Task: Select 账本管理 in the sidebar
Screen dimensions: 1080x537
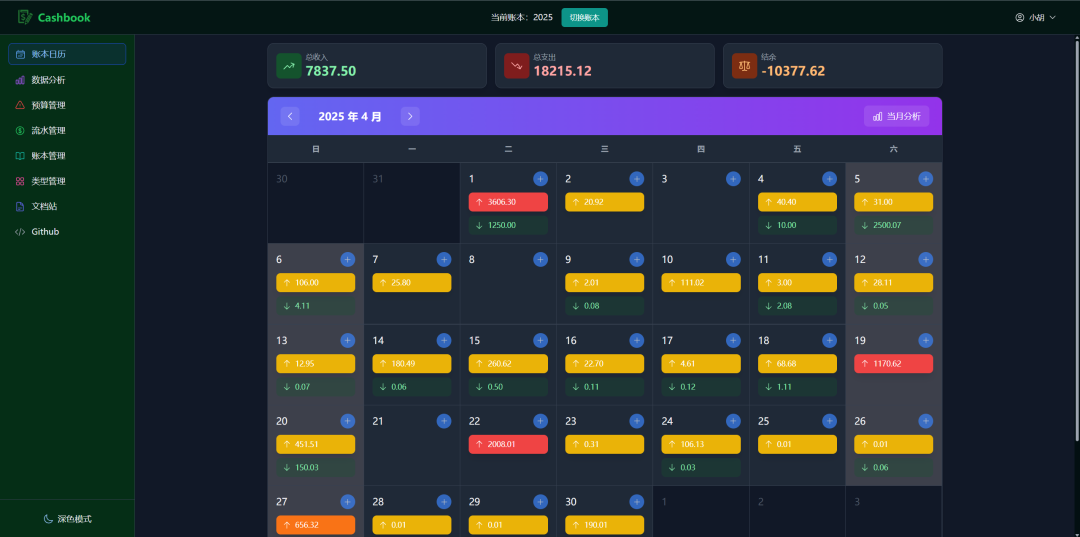Action: 47,156
